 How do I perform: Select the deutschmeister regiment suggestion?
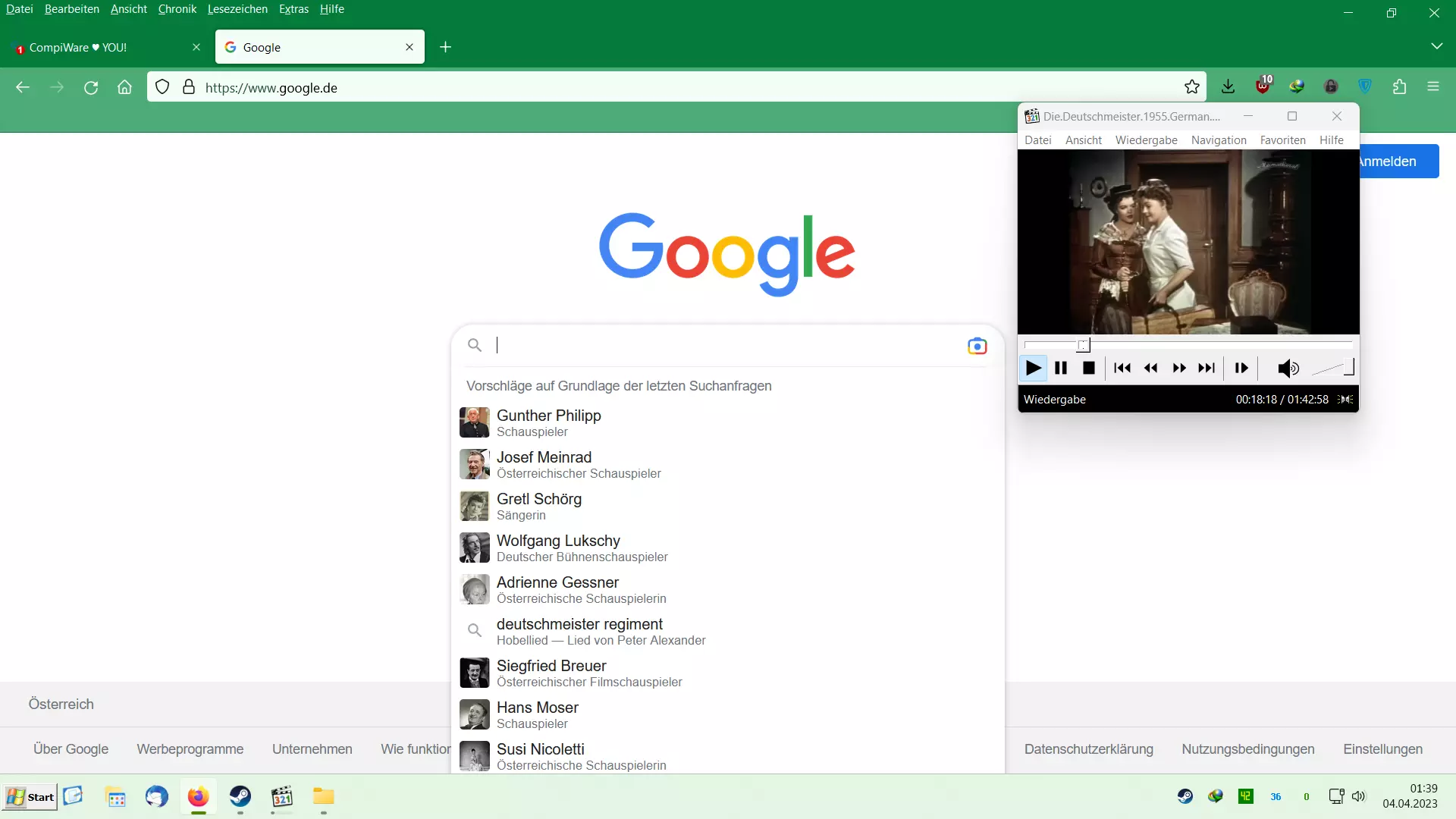click(727, 632)
